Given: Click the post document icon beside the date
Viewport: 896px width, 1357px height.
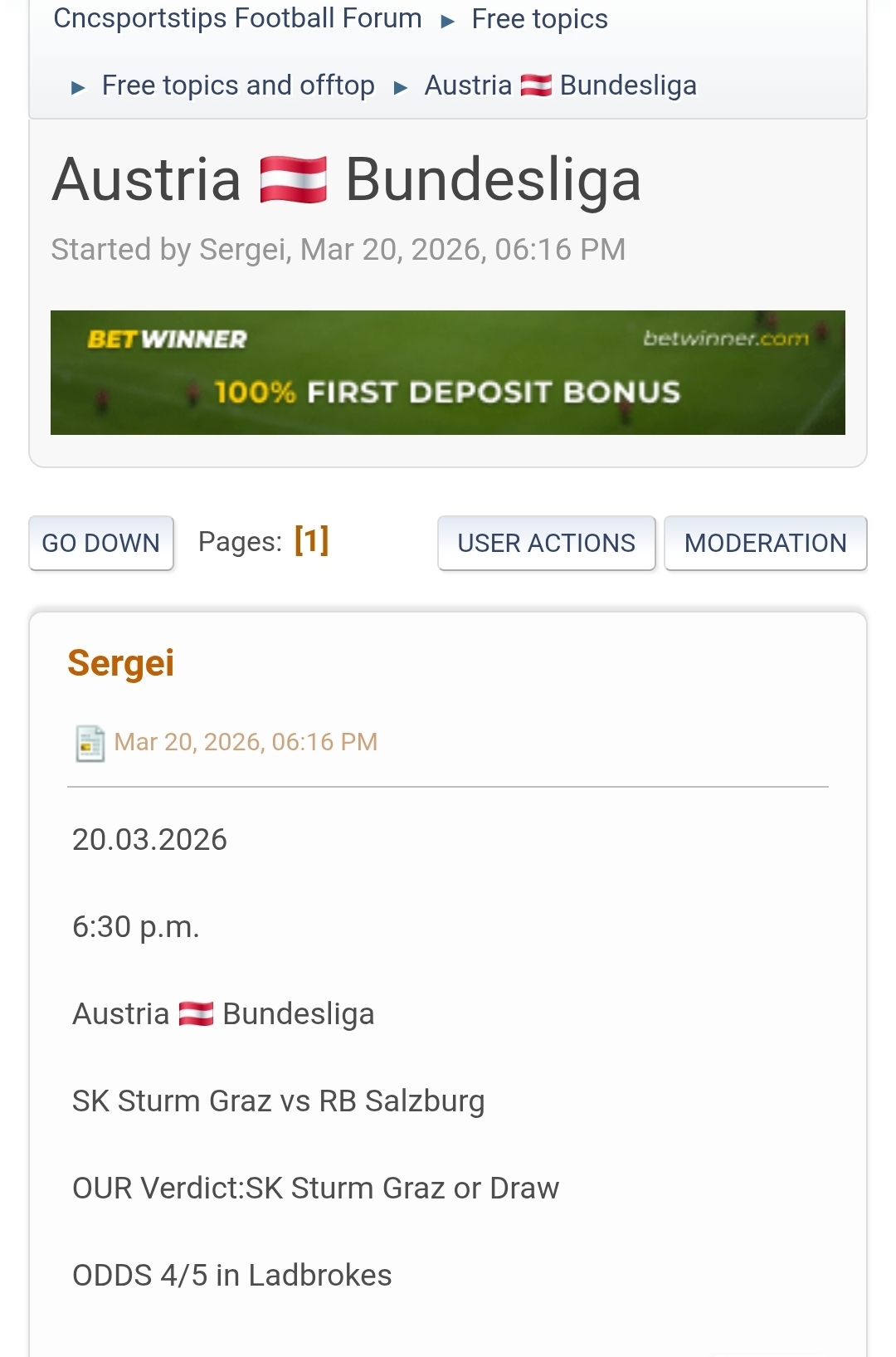Looking at the screenshot, I should pos(90,743).
